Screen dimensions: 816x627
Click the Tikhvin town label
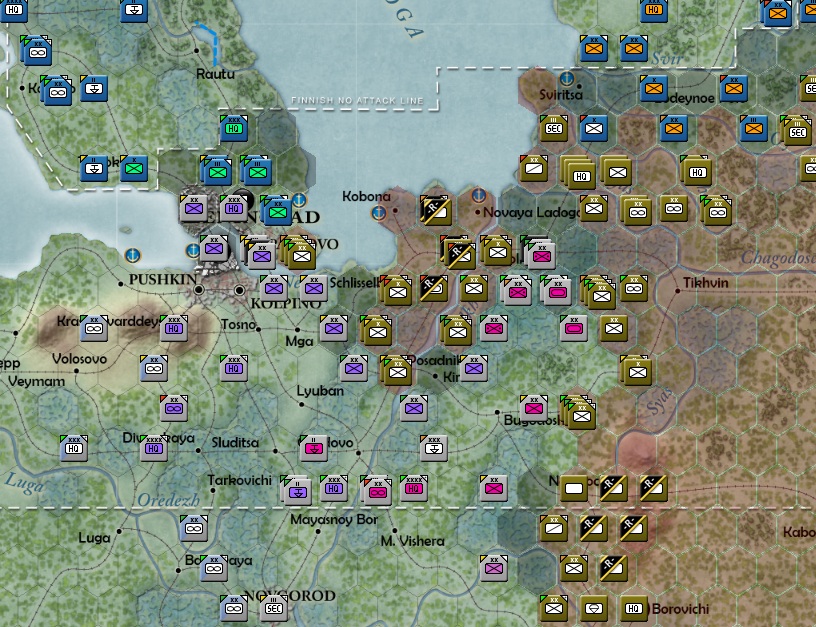tap(705, 283)
